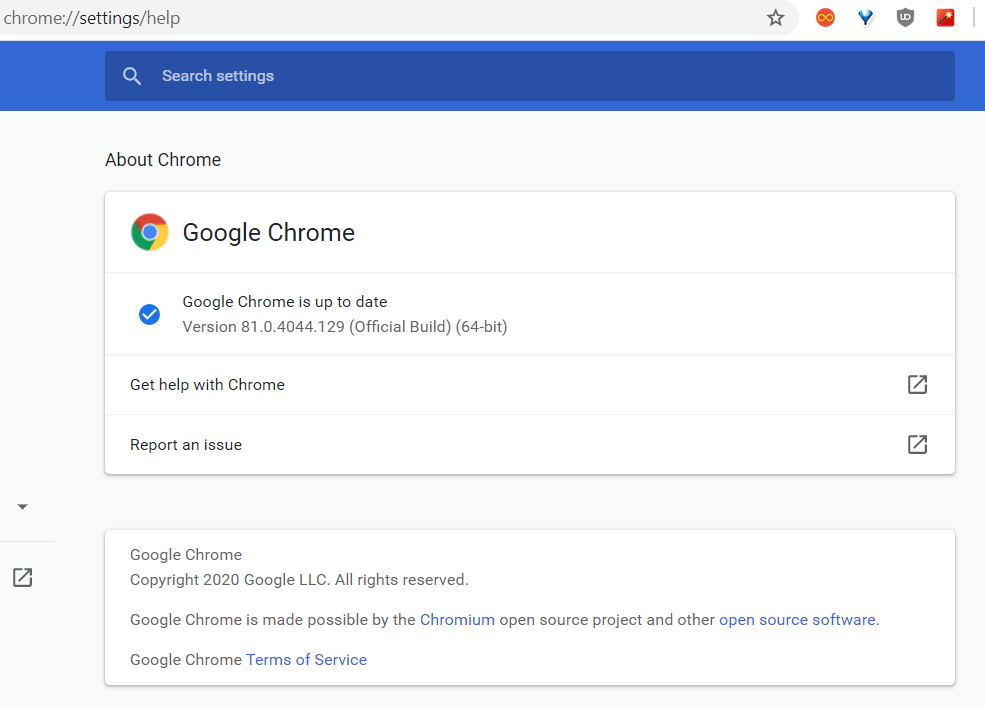
Task: Open the red infinity extension icon
Action: pos(825,18)
